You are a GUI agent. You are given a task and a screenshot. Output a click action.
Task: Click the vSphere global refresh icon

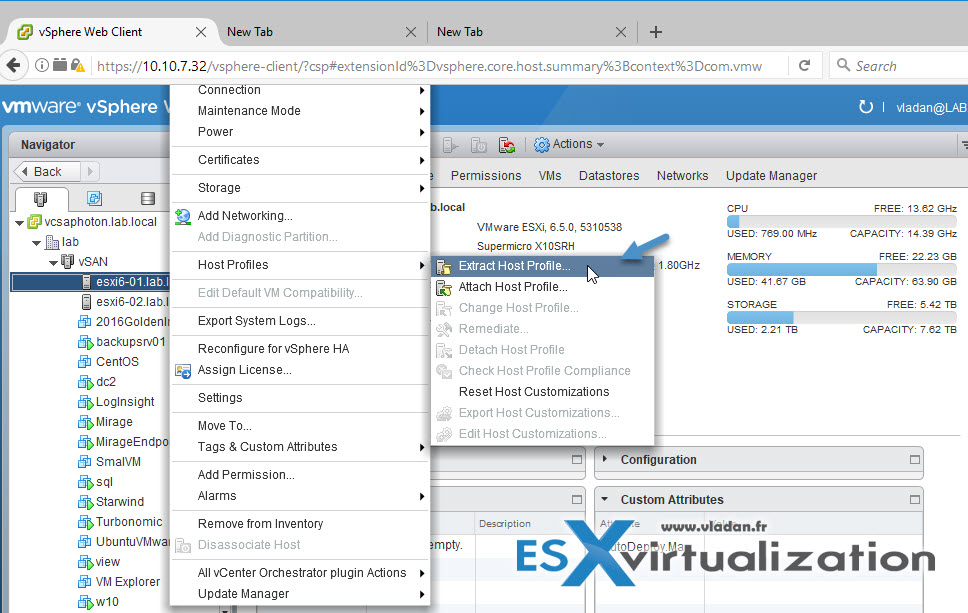point(866,107)
